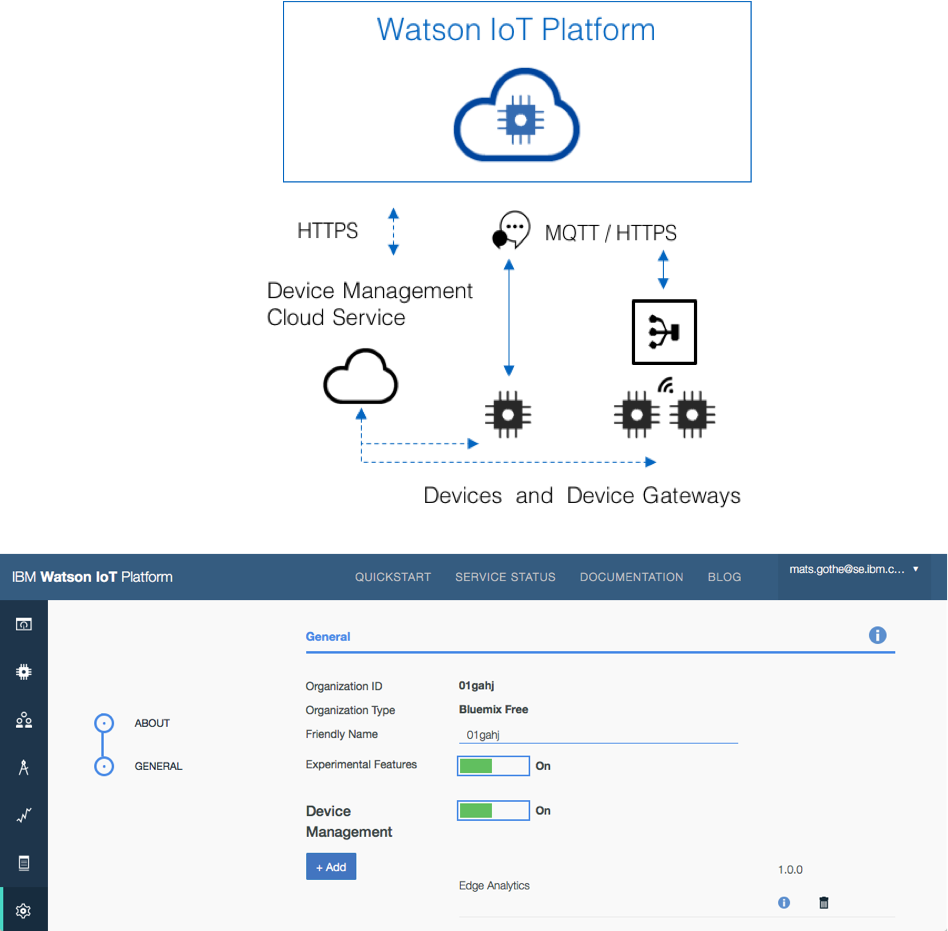Expand the mats.gothe user account dropdown
Image resolution: width=948 pixels, height=931 pixels.
coord(854,569)
